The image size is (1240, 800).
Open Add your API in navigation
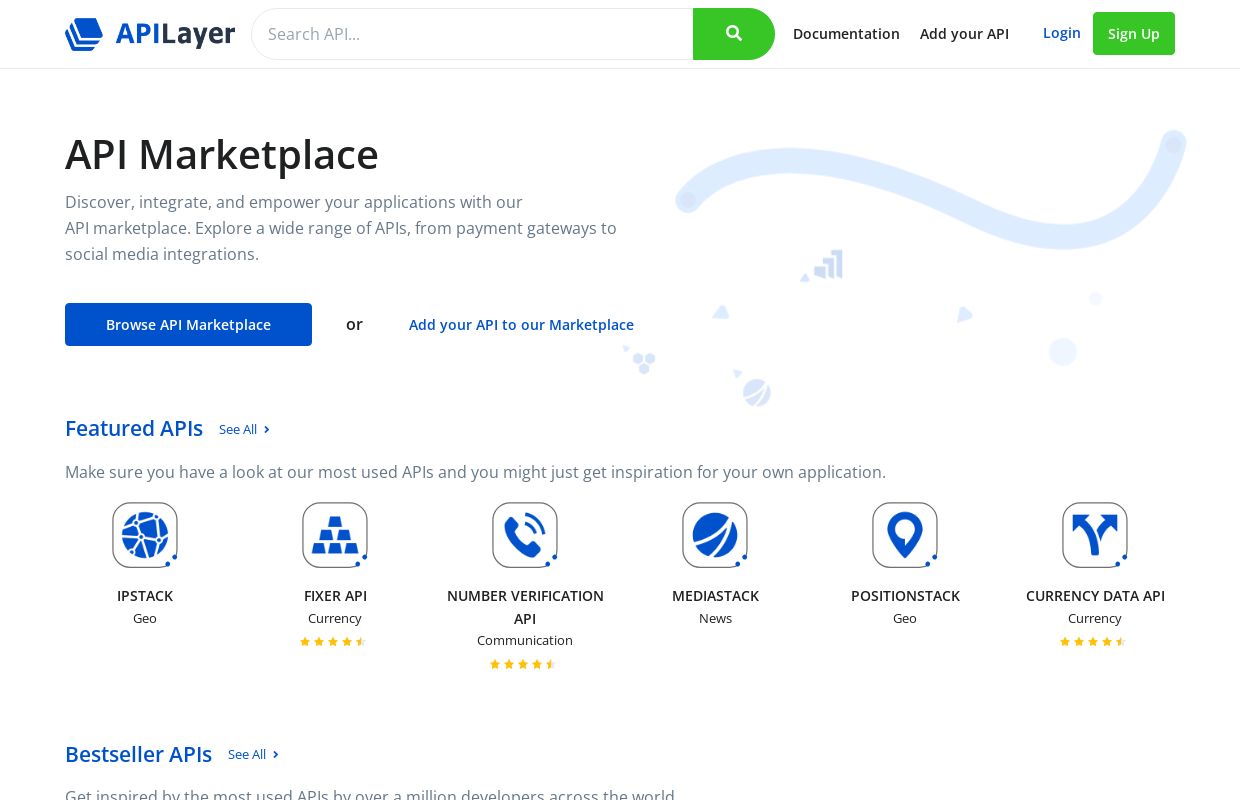point(964,34)
